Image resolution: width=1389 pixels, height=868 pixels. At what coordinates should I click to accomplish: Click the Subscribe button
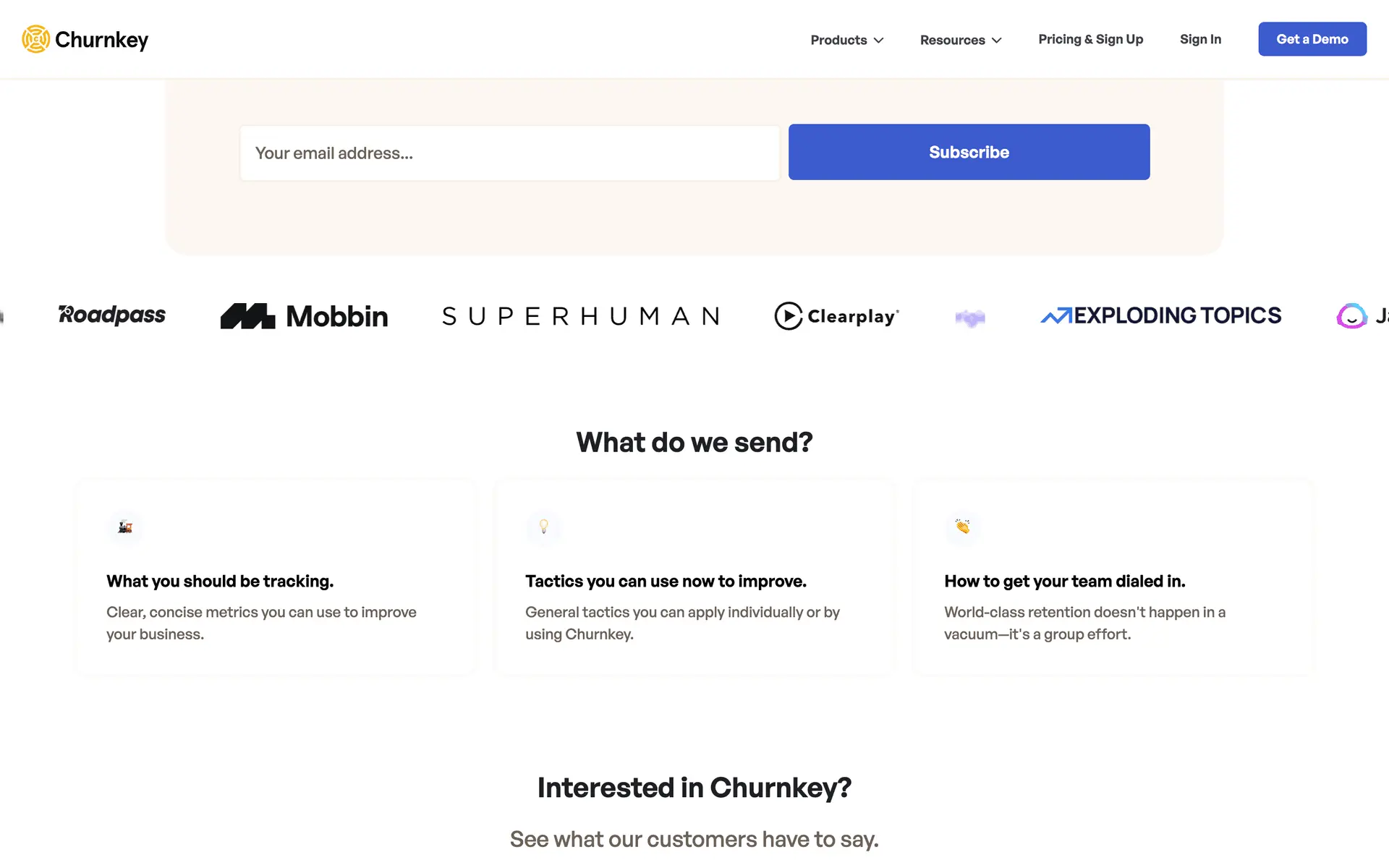pyautogui.click(x=969, y=152)
